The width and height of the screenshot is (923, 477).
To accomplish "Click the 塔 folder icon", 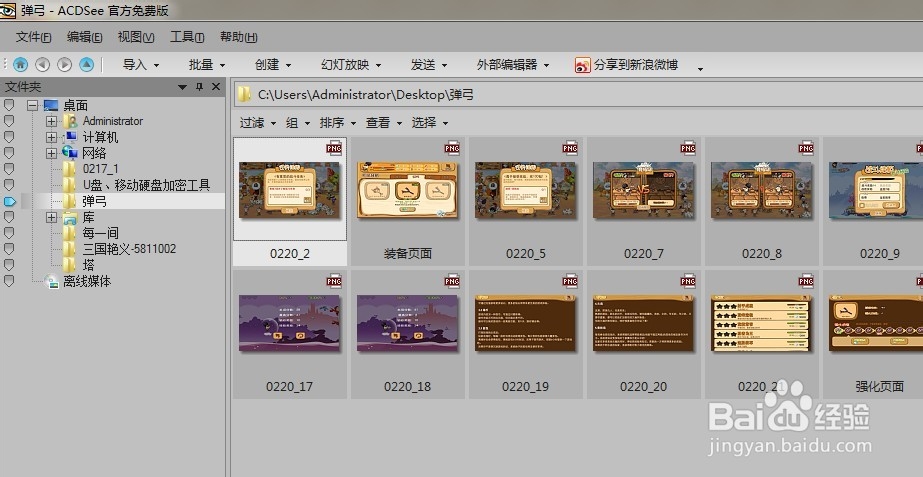I will tap(70, 264).
